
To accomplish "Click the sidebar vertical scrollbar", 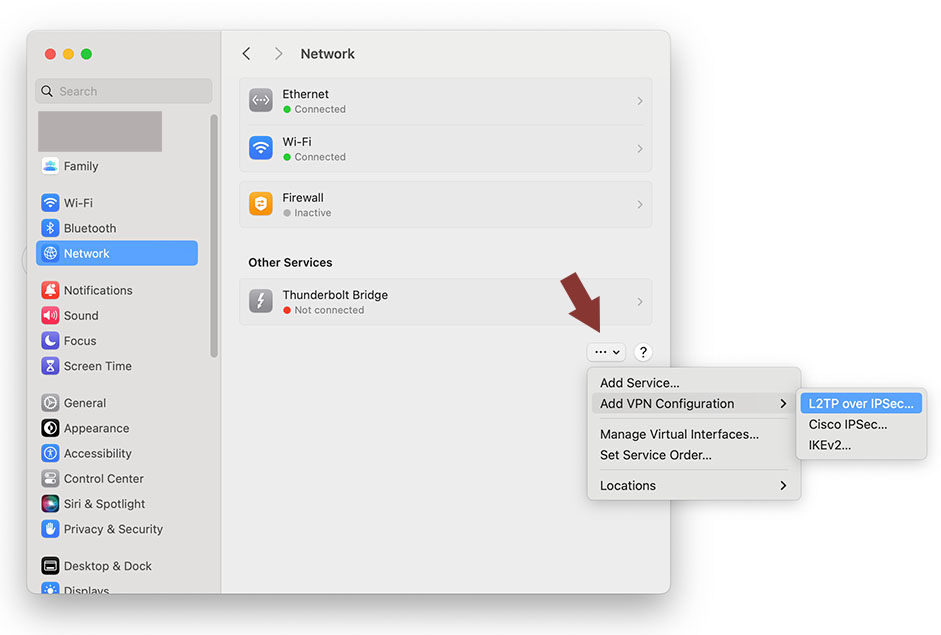I will coord(214,235).
